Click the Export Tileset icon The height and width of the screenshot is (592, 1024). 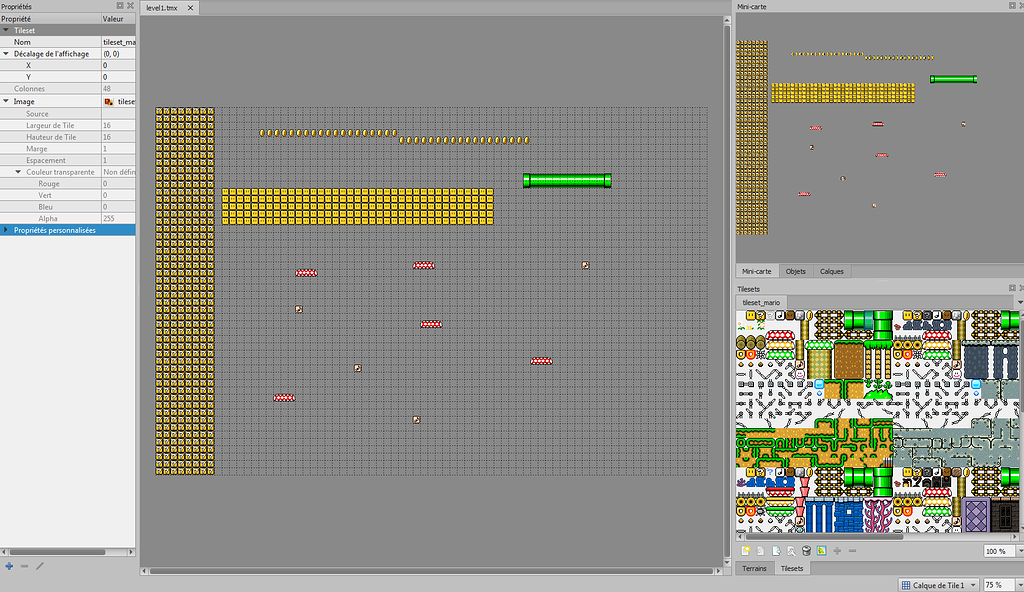[777, 550]
